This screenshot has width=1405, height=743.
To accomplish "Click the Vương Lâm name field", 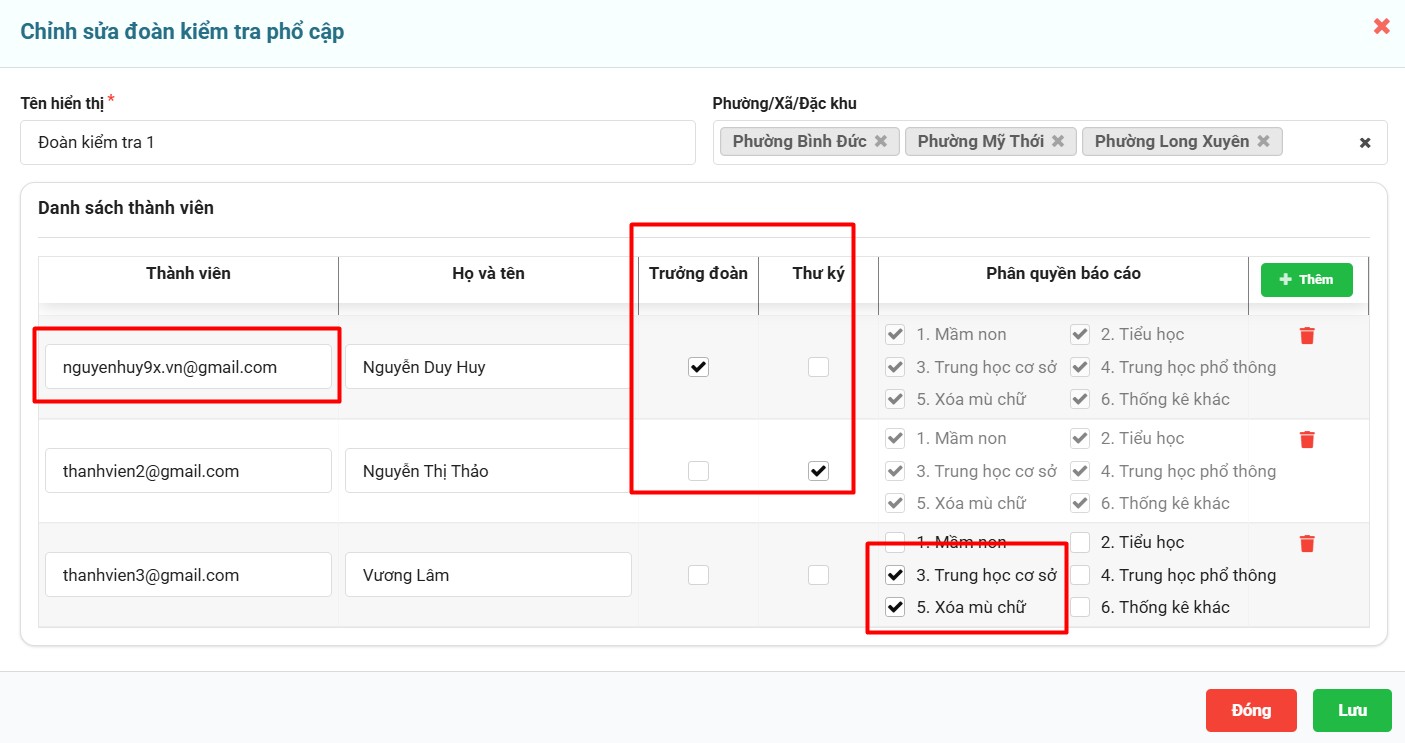I will (488, 575).
